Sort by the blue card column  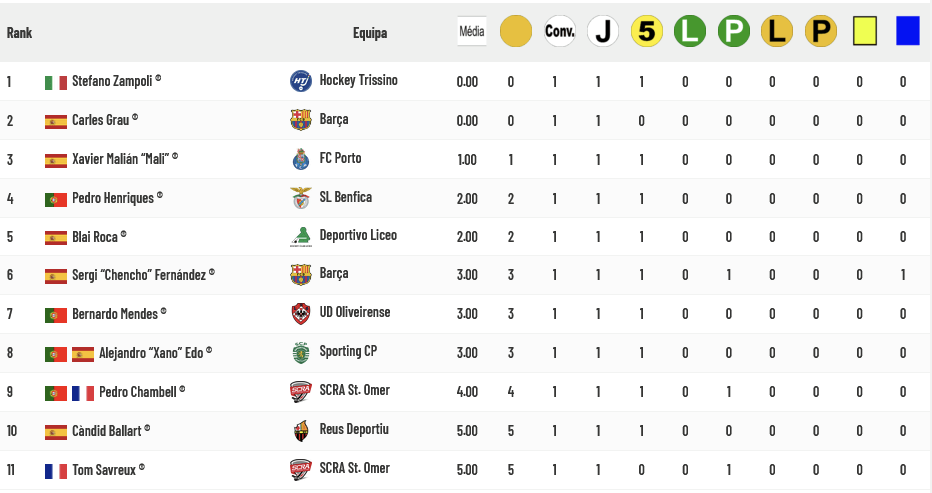(x=907, y=32)
